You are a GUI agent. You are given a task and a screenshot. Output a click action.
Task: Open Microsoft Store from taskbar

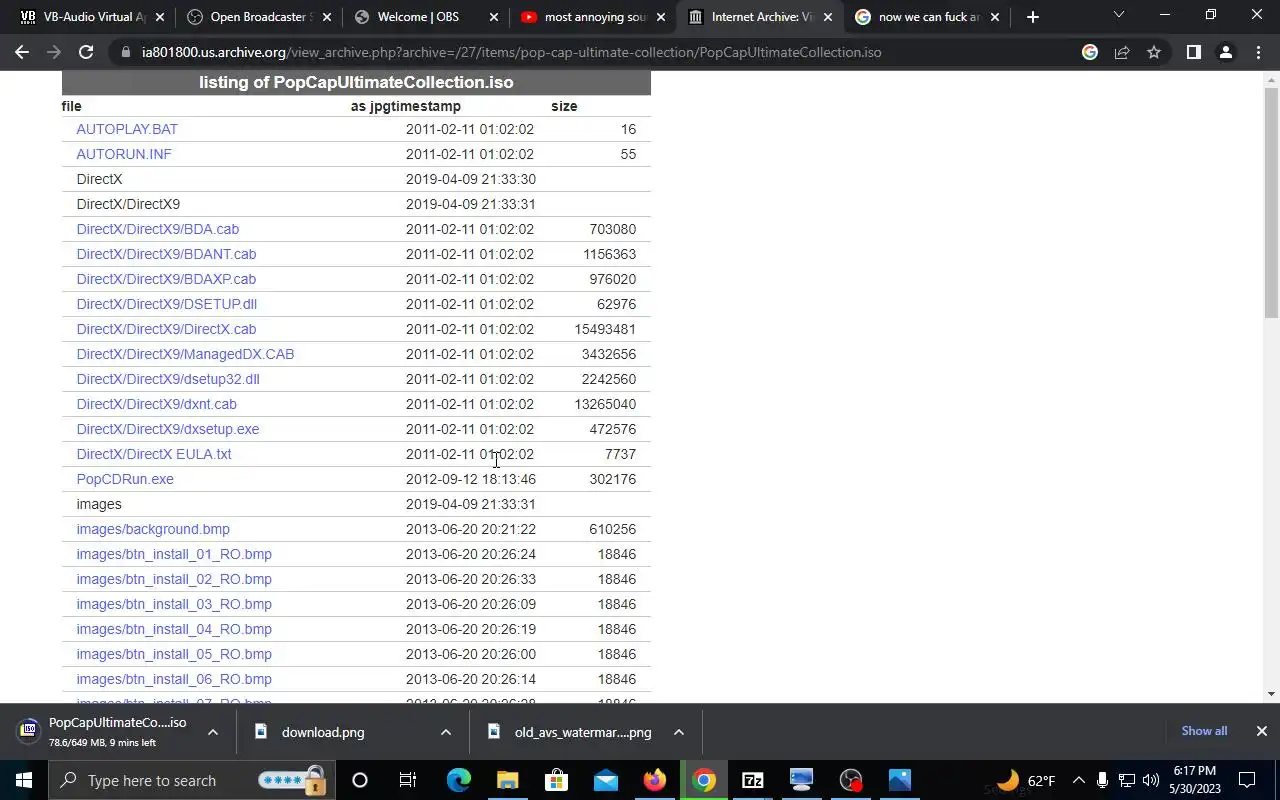pyautogui.click(x=556, y=780)
